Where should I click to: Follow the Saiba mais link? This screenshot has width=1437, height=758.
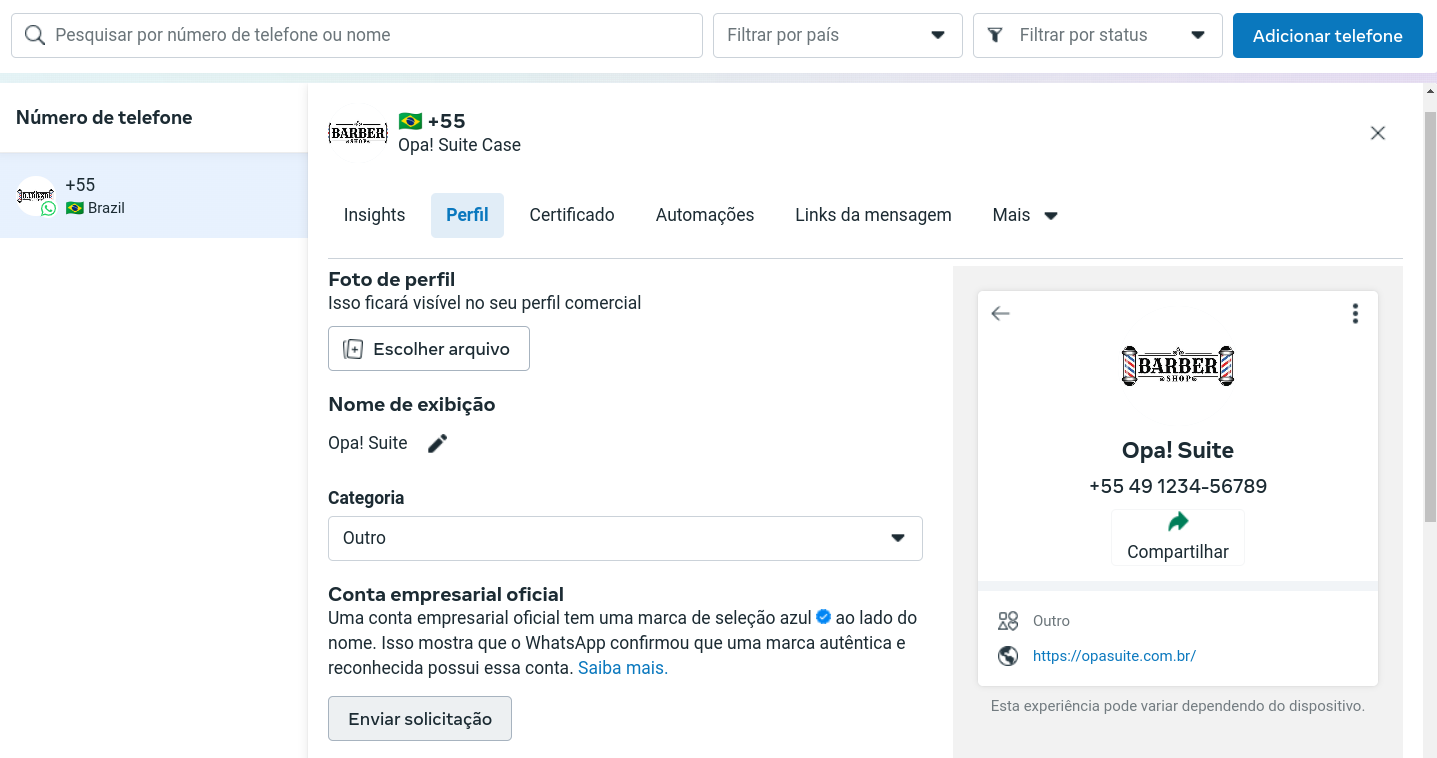623,668
